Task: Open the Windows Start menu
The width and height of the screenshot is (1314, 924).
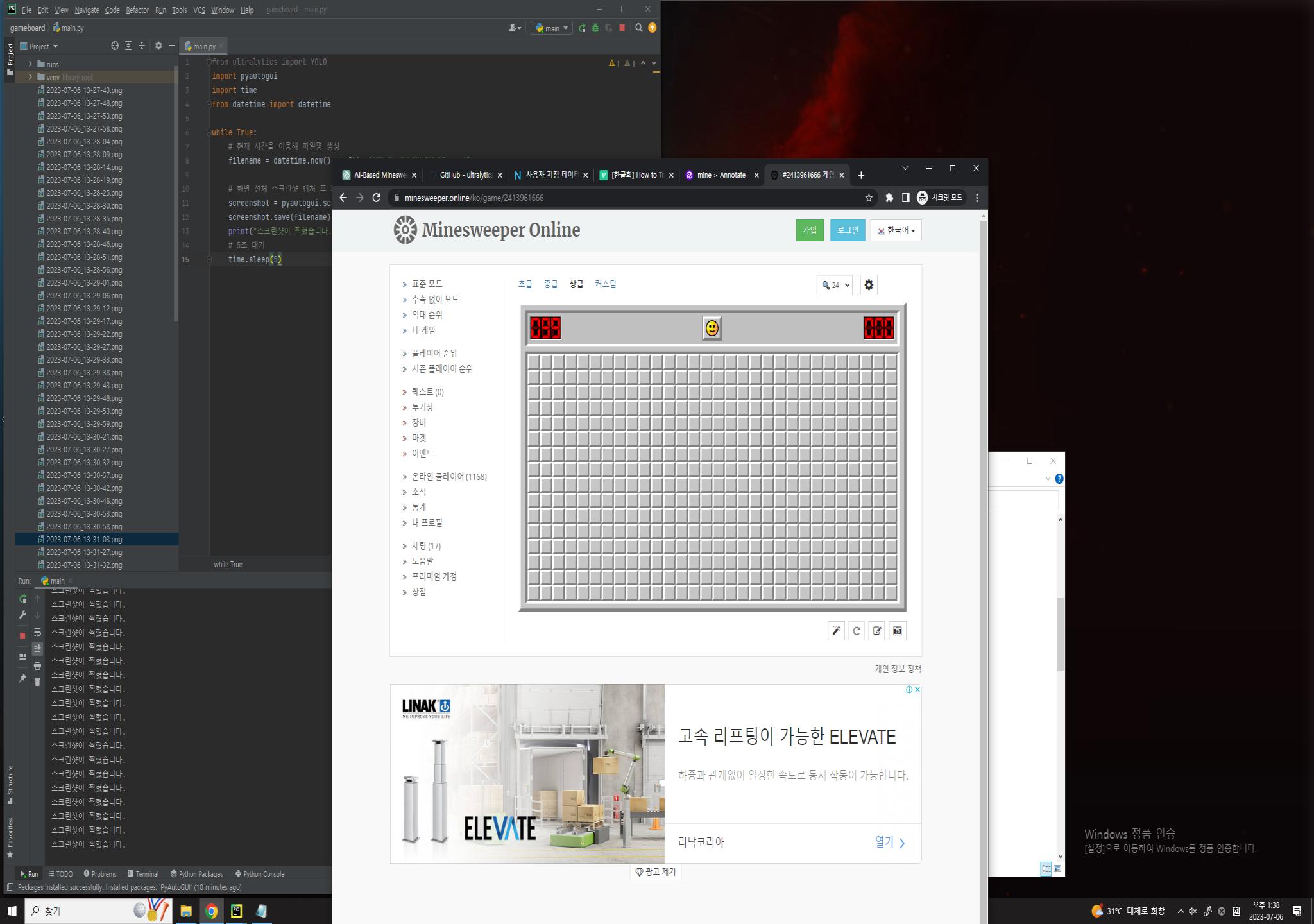Action: pos(12,911)
